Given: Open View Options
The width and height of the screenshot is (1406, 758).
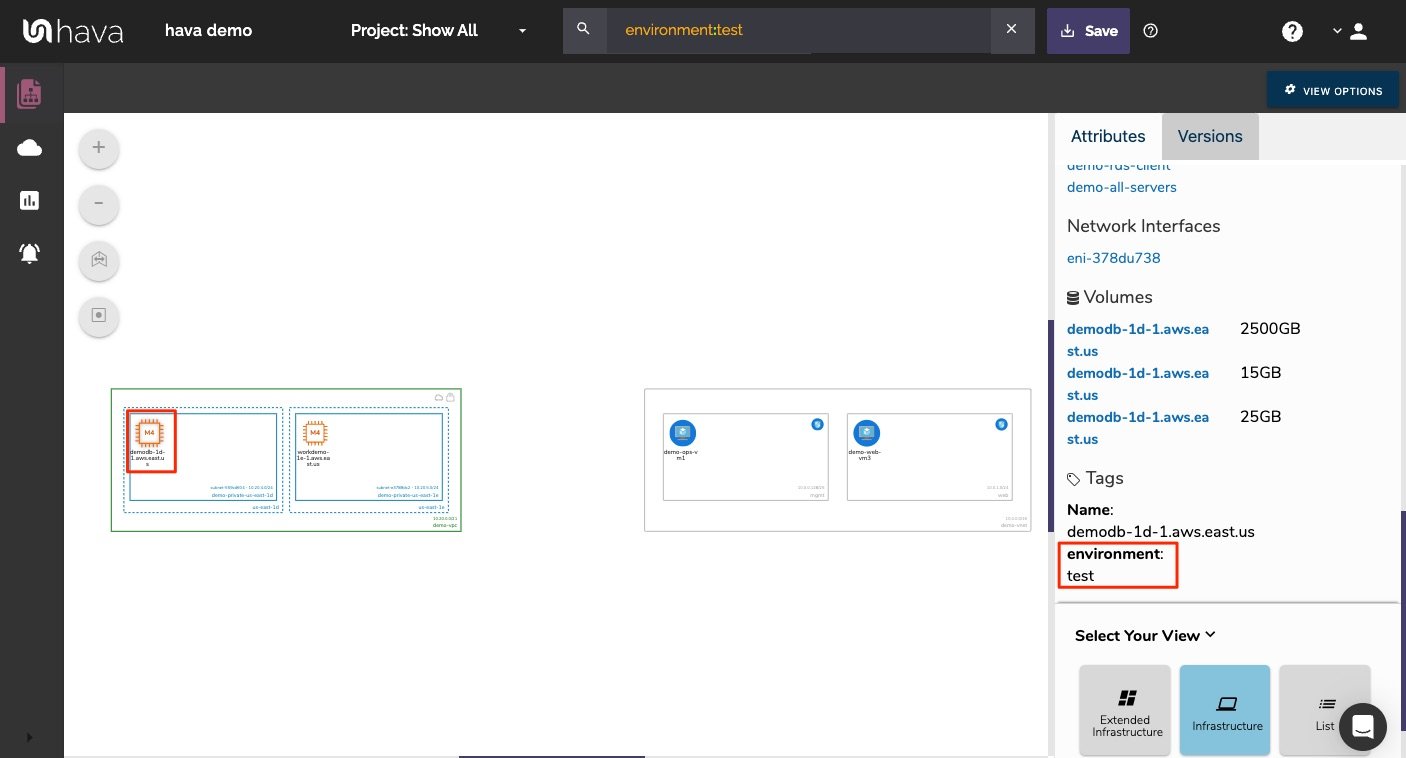Looking at the screenshot, I should (1333, 90).
